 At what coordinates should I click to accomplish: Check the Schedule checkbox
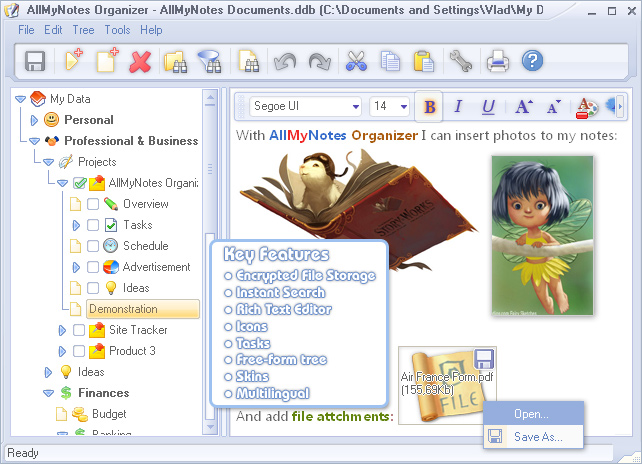tap(93, 246)
